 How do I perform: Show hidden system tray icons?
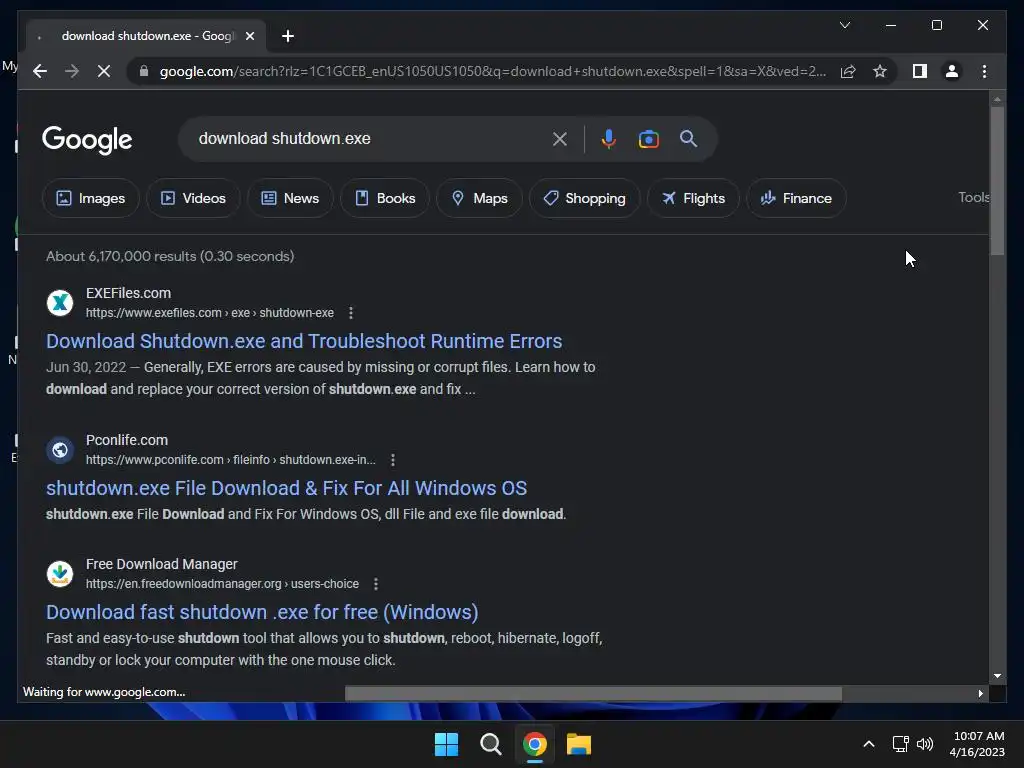click(869, 744)
